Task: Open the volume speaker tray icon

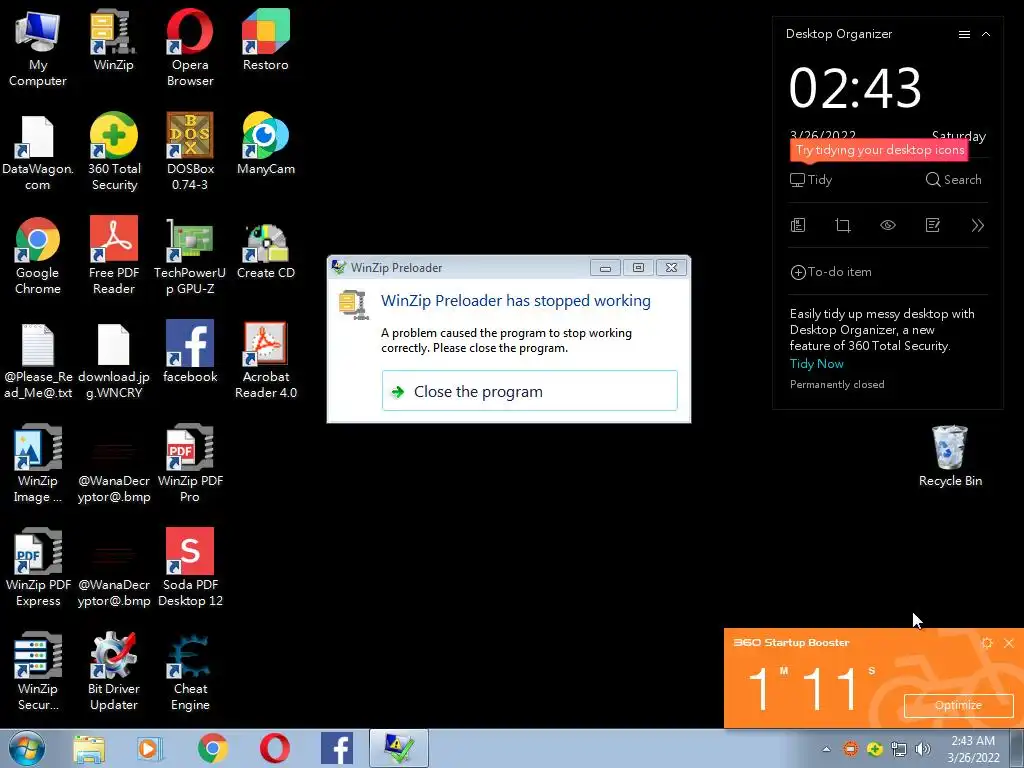Action: 923,749
